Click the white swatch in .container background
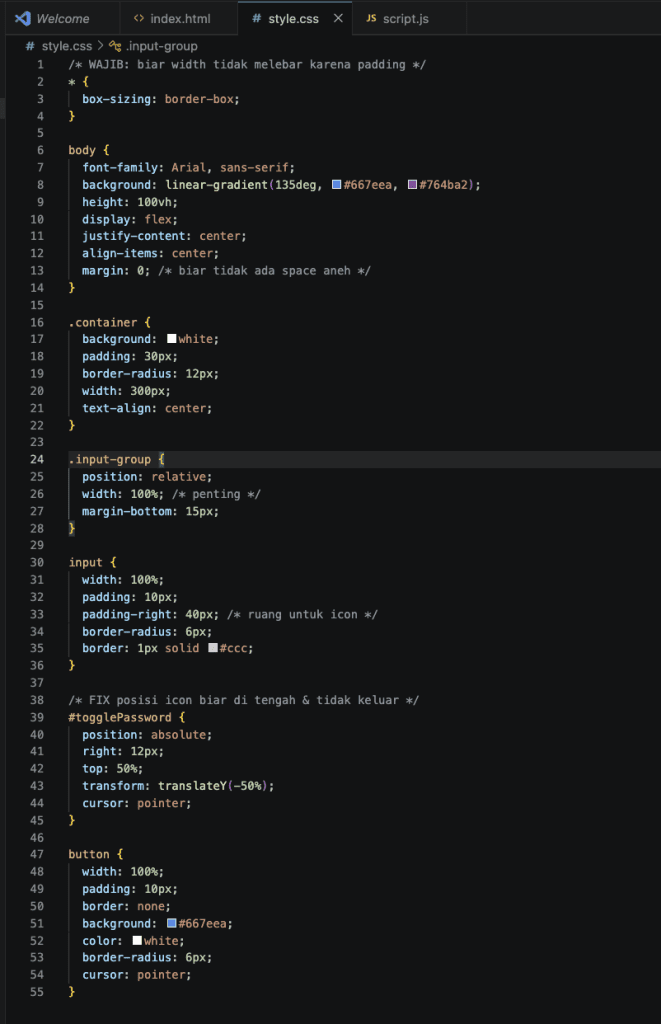 [x=172, y=339]
